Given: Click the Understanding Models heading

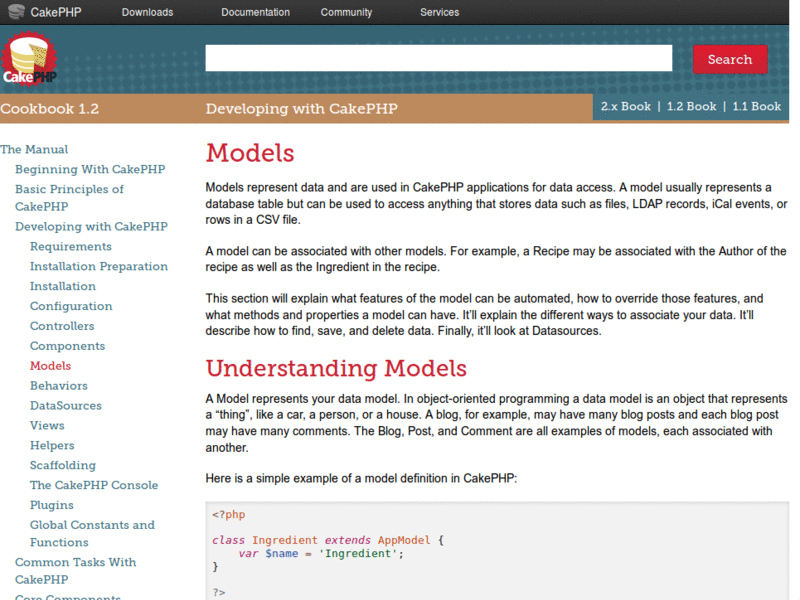Looking at the screenshot, I should (336, 368).
